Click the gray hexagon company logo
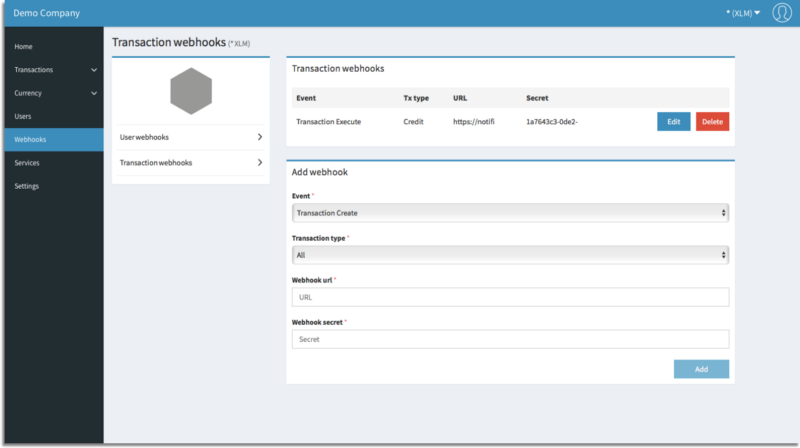800x448 pixels. tap(191, 91)
